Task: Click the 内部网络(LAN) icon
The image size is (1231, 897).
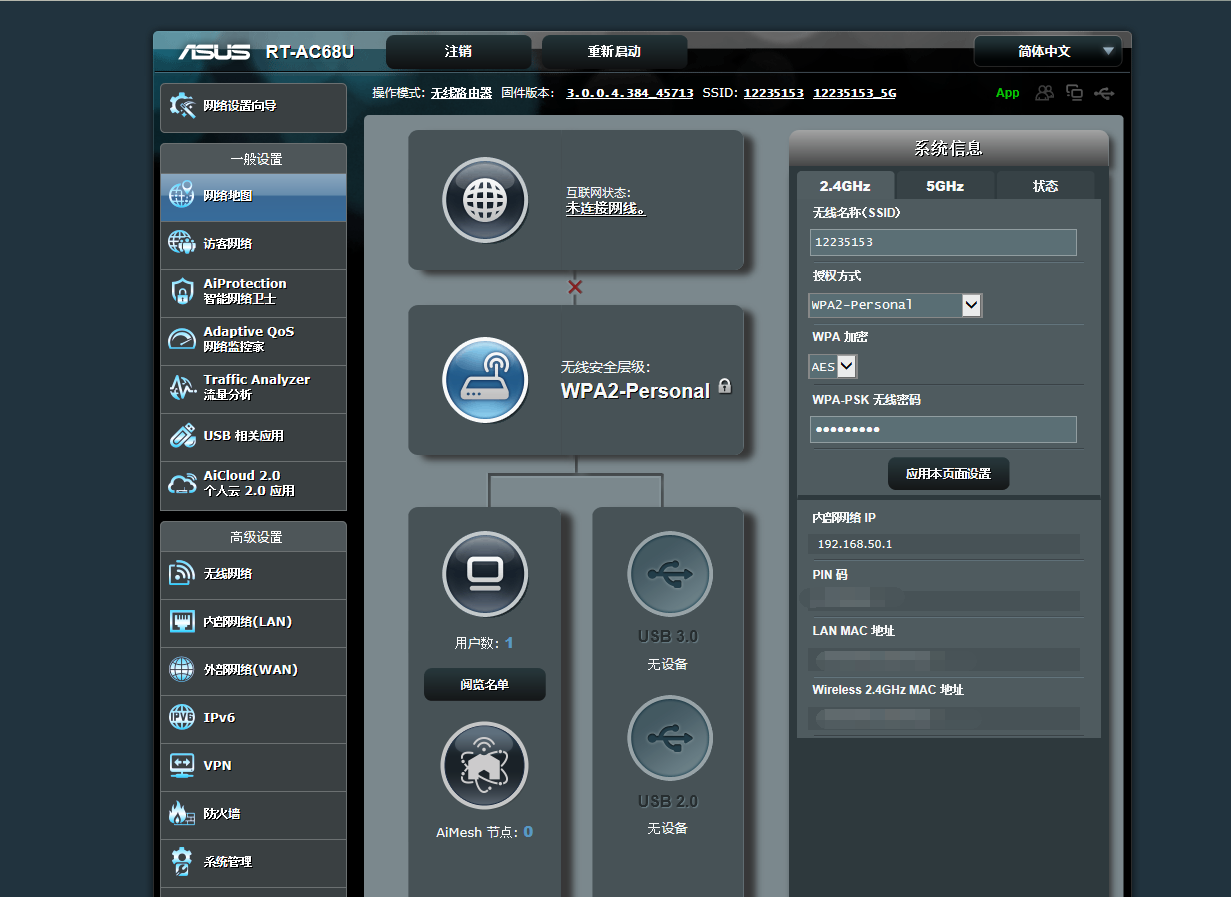Action: coord(181,621)
